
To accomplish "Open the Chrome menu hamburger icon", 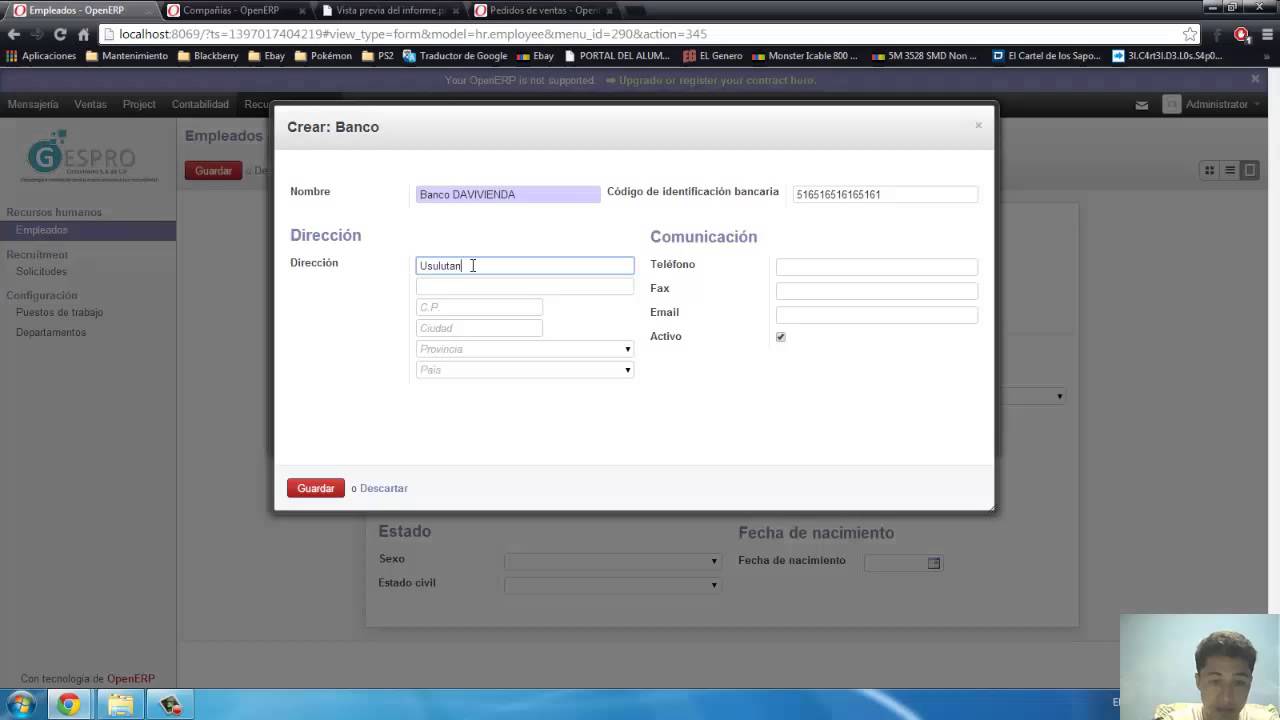I will (1266, 34).
